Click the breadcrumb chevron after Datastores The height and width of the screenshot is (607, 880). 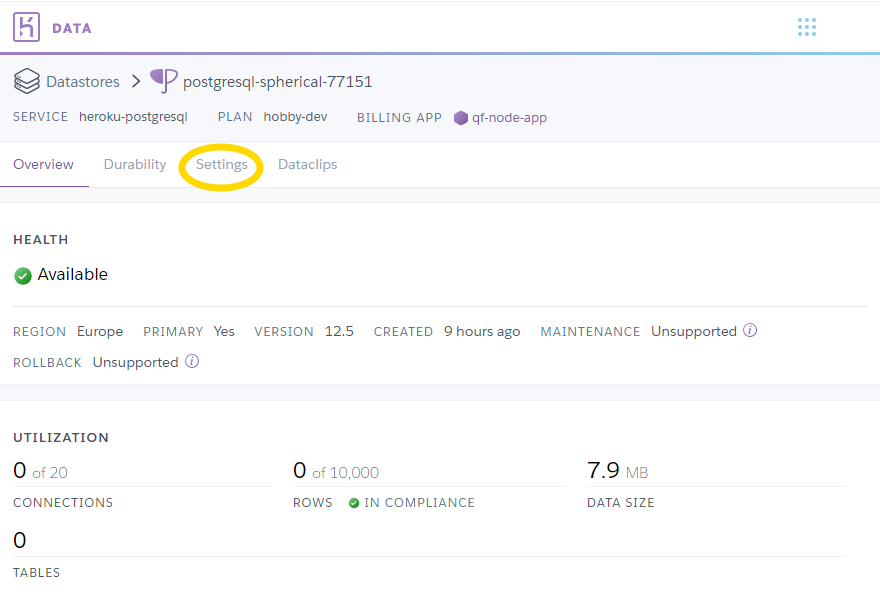tap(135, 81)
